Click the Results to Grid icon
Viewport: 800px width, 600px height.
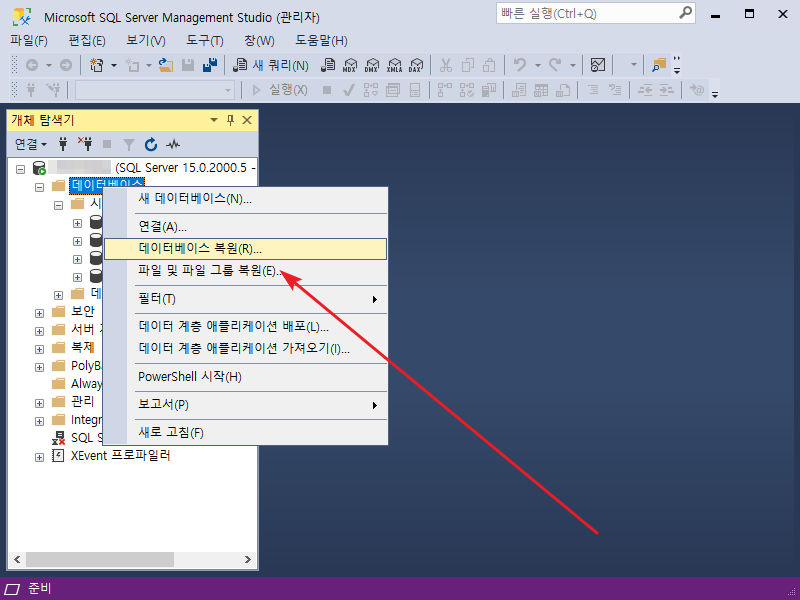(541, 90)
